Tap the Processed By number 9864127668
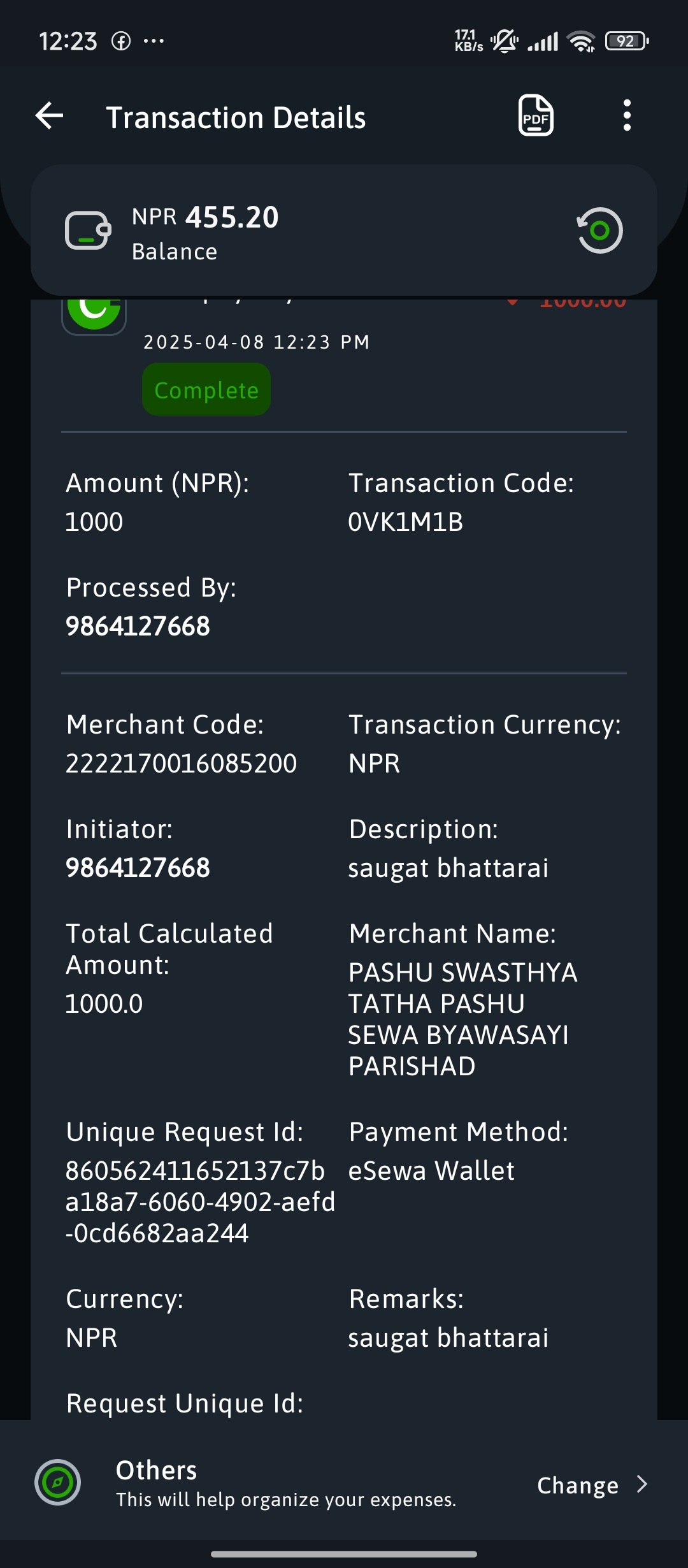This screenshot has width=688, height=1568. 138,626
